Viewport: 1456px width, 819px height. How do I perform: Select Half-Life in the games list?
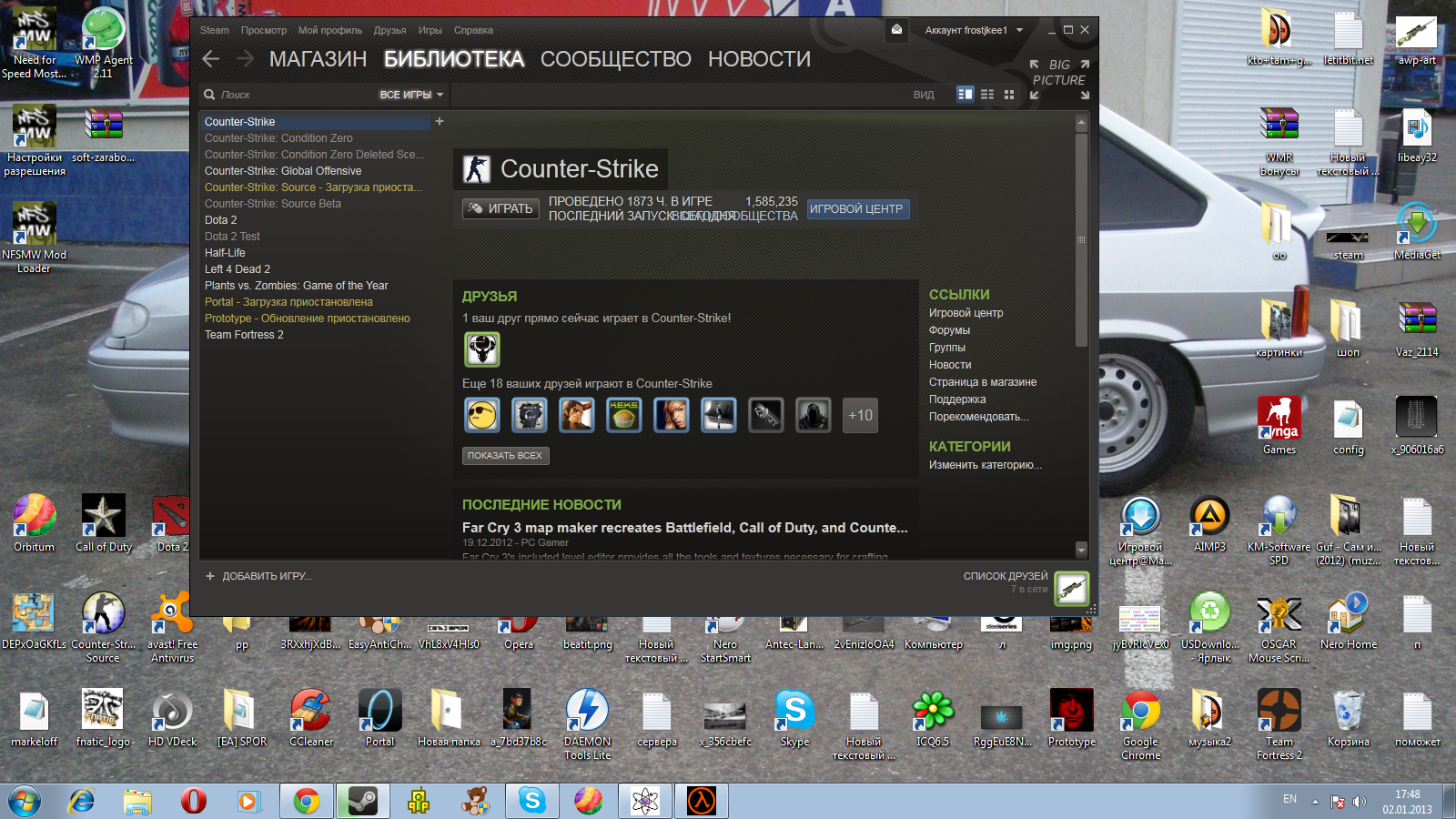coord(225,253)
